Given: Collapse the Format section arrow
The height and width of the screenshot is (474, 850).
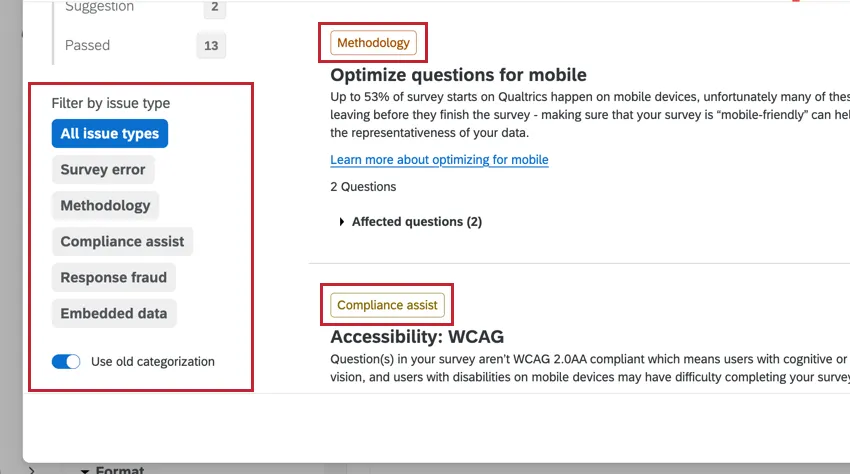Looking at the screenshot, I should (x=85, y=471).
